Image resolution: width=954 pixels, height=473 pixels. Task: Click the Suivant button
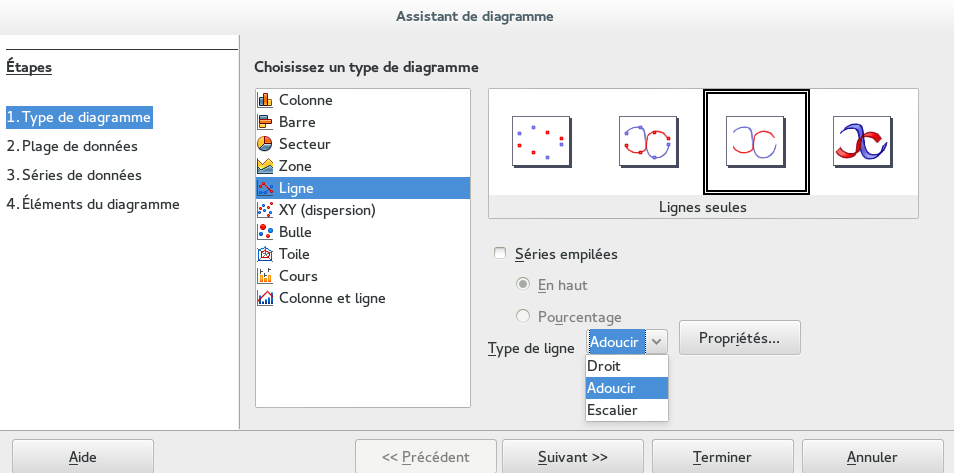573,457
